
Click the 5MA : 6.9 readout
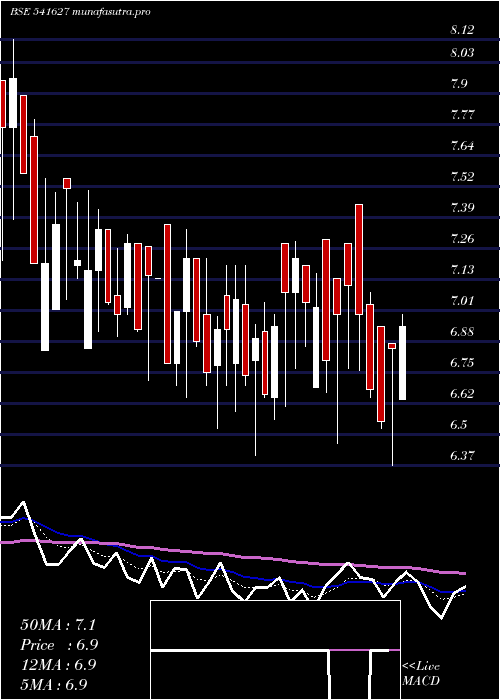[54, 684]
